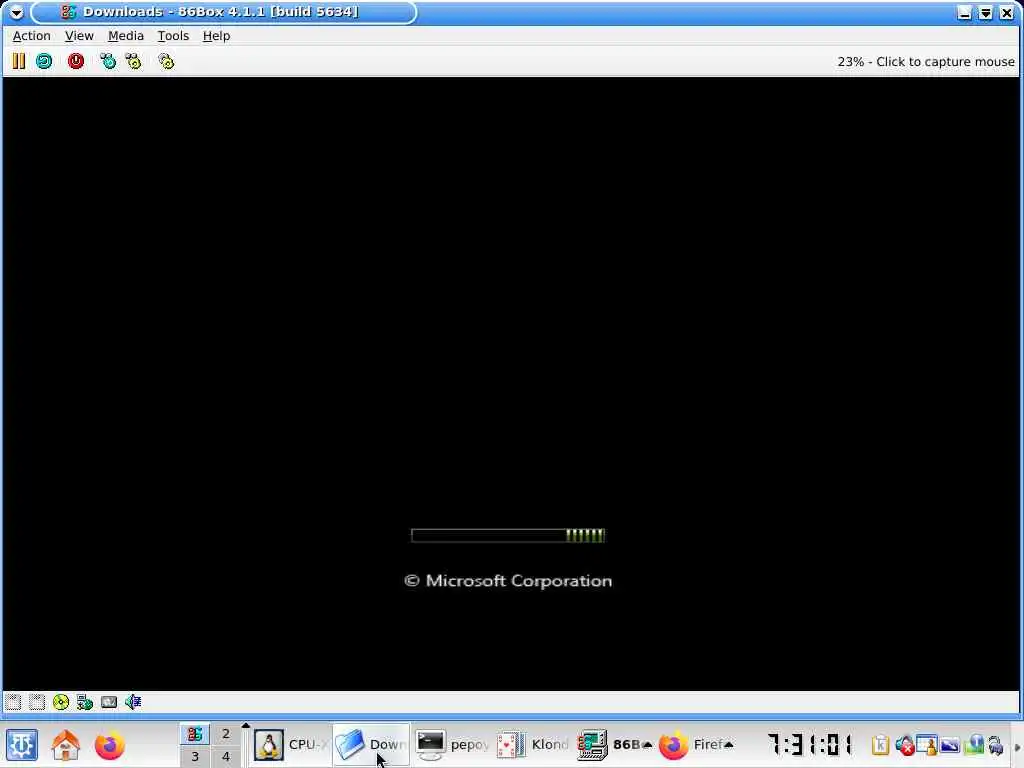Viewport: 1024px width, 768px height.
Task: Click the panel clock showing 7:31:01
Action: point(810,744)
